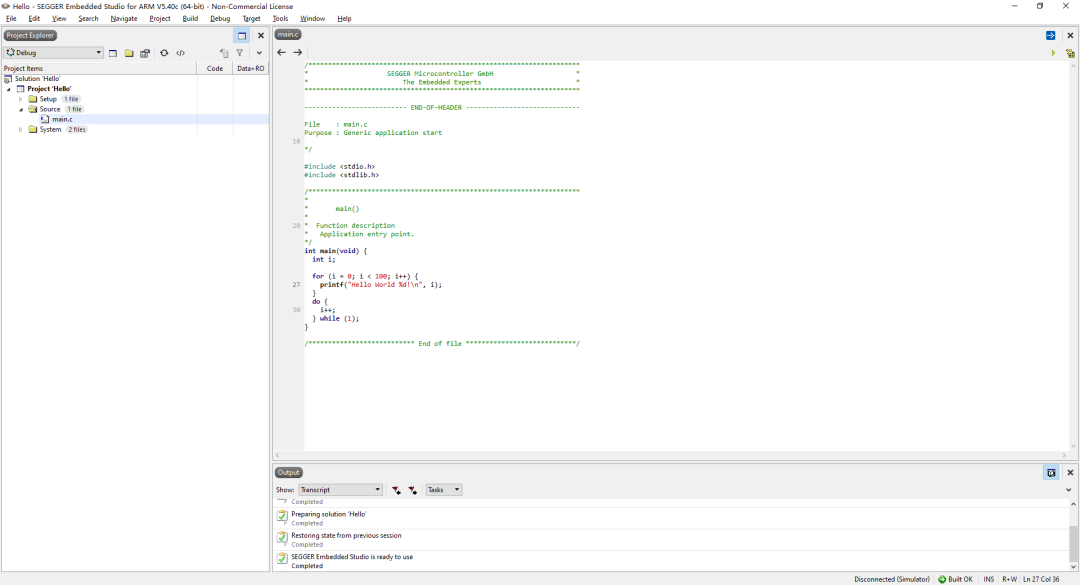Click the Output panel vertical scrollbar thumb

coord(1073,544)
